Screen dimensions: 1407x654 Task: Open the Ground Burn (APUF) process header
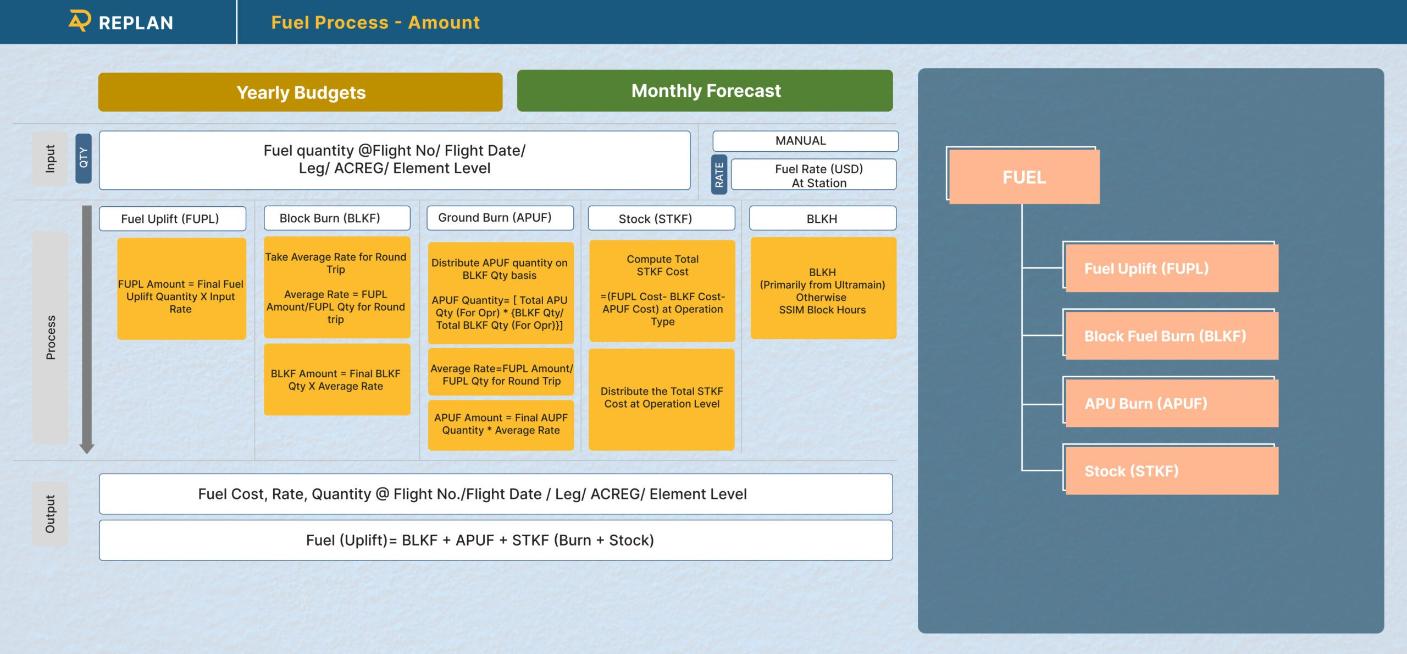[500, 218]
